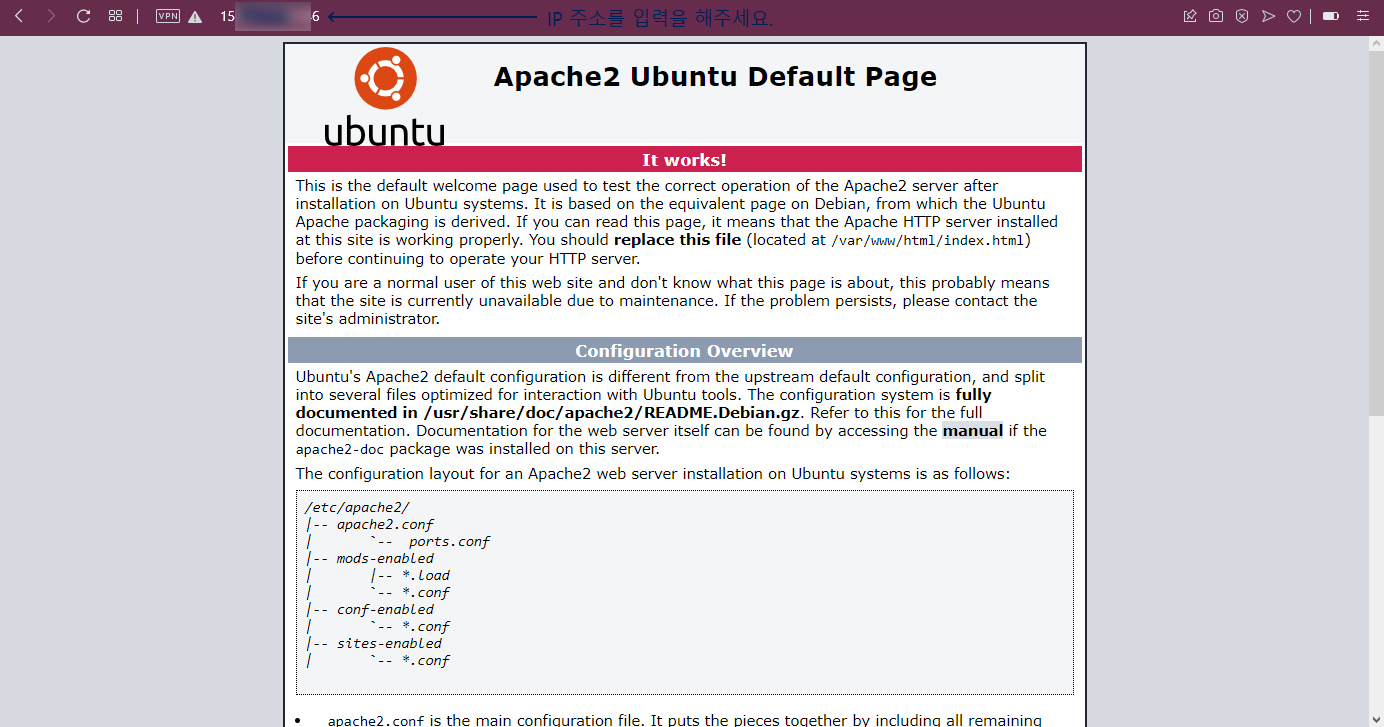Click the Ubuntu logo image
1384x727 pixels.
point(385,97)
